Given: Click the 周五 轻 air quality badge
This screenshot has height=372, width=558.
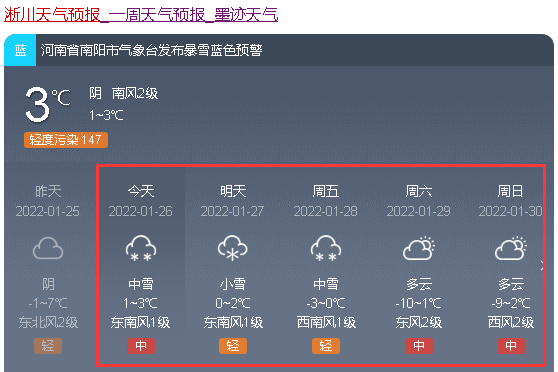Looking at the screenshot, I should [326, 346].
